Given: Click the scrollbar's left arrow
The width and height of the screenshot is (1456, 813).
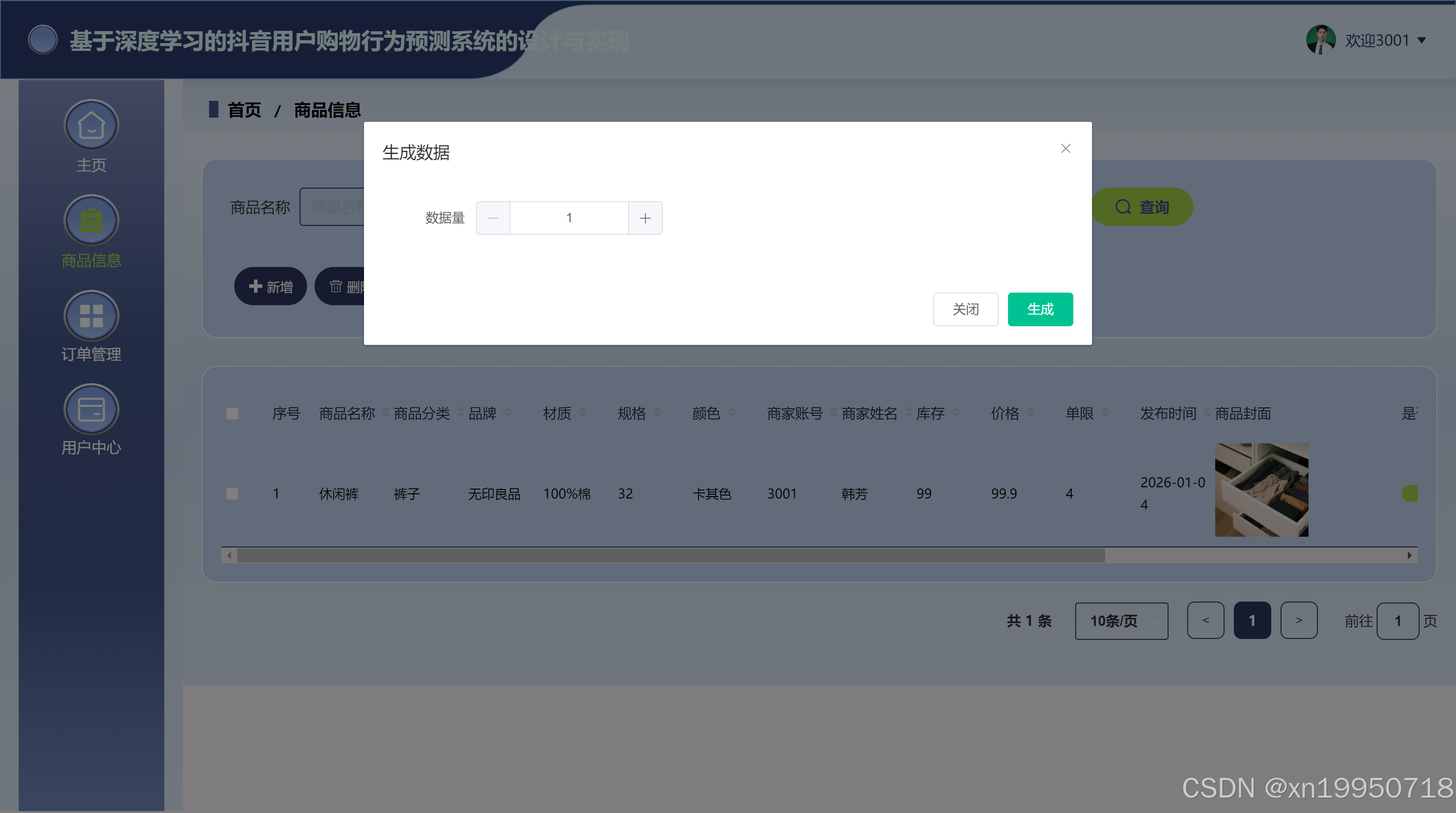Looking at the screenshot, I should (229, 555).
